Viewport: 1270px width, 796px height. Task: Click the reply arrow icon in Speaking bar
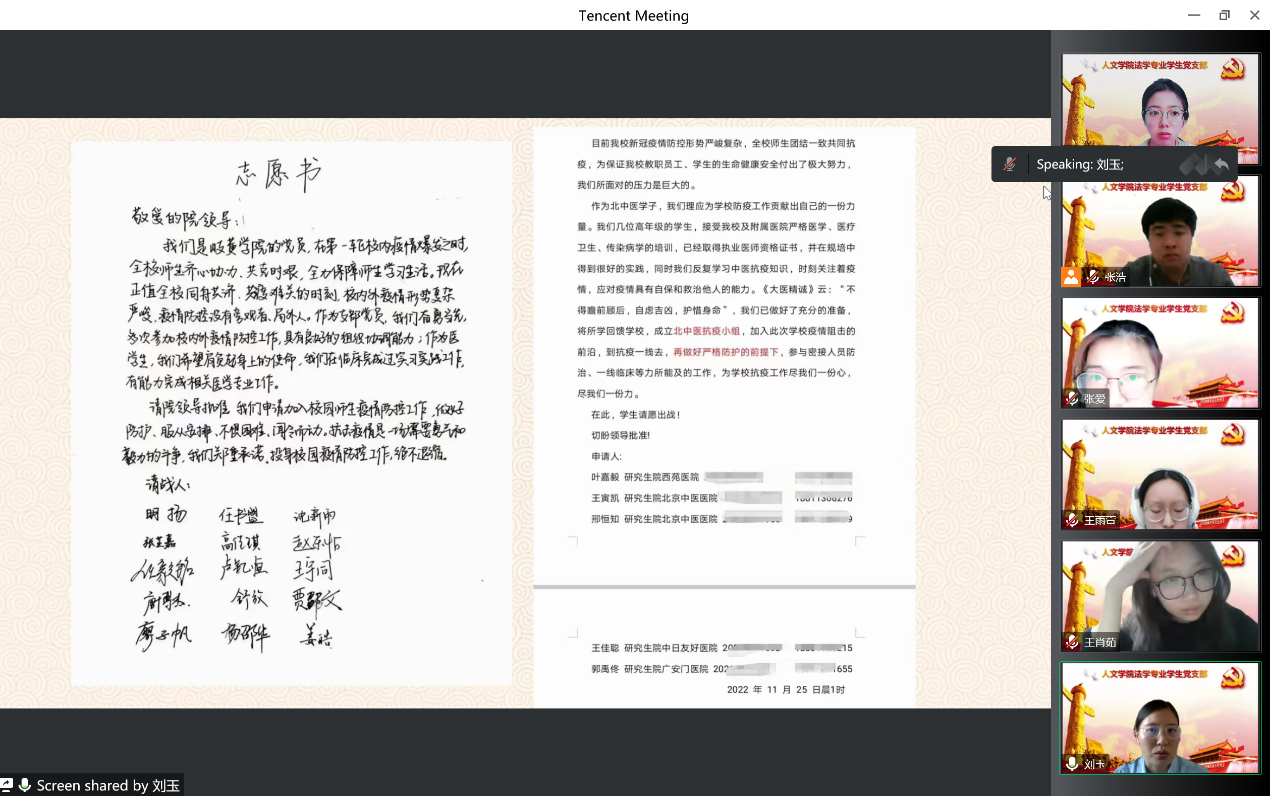1220,164
